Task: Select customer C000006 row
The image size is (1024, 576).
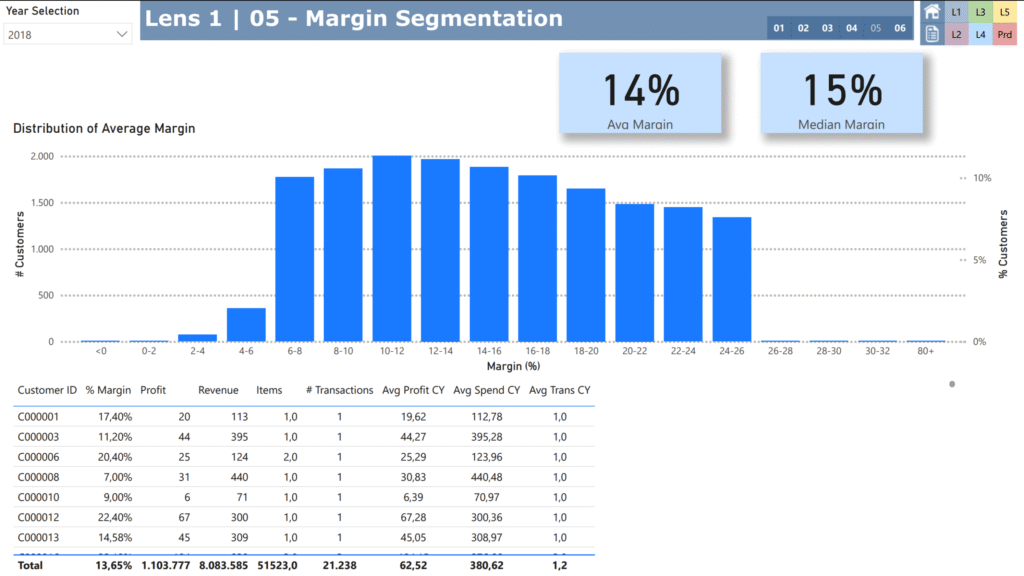Action: coord(39,455)
